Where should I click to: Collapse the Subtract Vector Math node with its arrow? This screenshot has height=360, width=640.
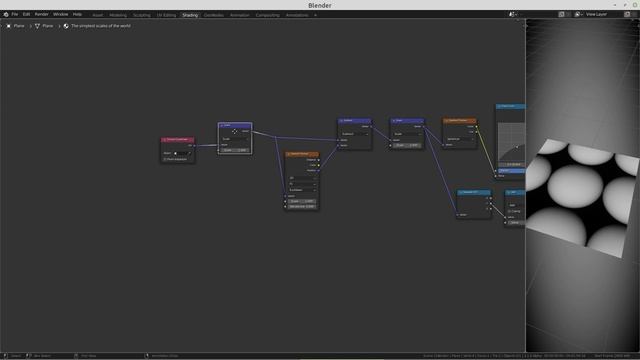(x=342, y=121)
